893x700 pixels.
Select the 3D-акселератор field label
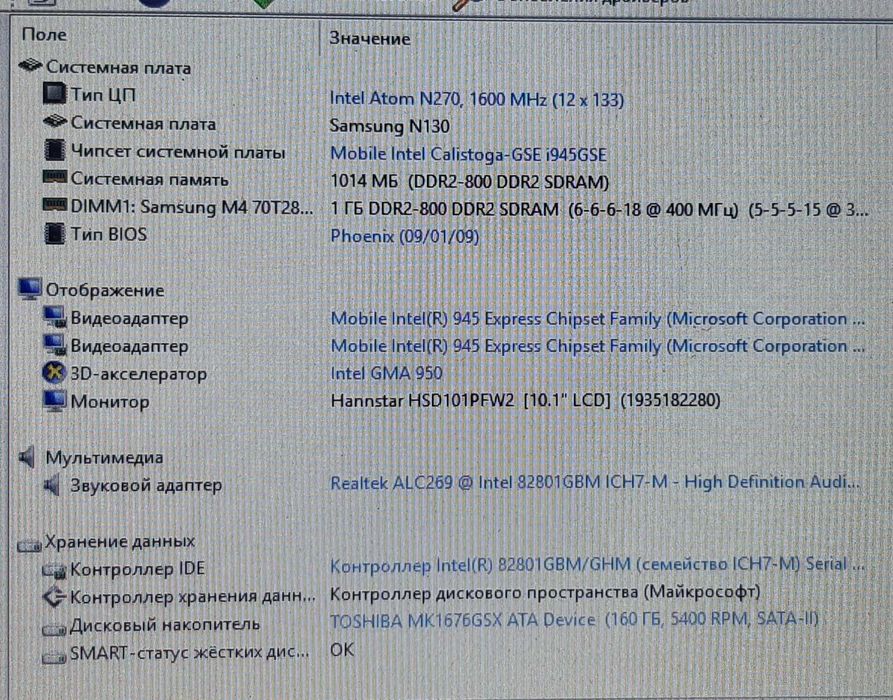click(138, 374)
